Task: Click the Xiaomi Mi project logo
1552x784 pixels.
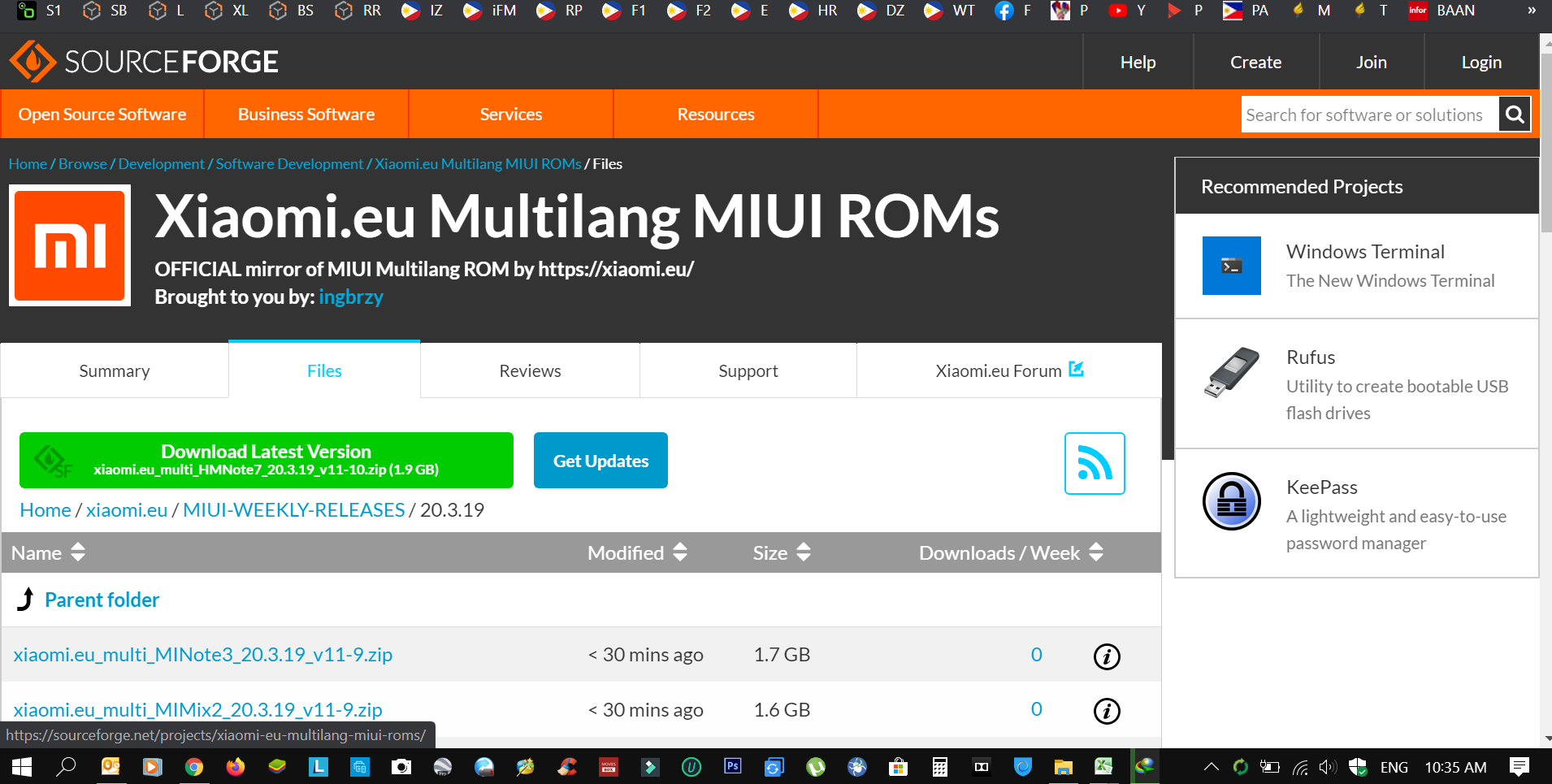Action: pos(70,245)
